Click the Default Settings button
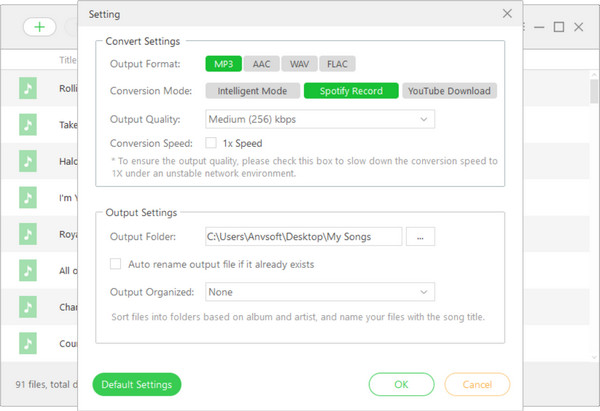 pyautogui.click(x=137, y=384)
